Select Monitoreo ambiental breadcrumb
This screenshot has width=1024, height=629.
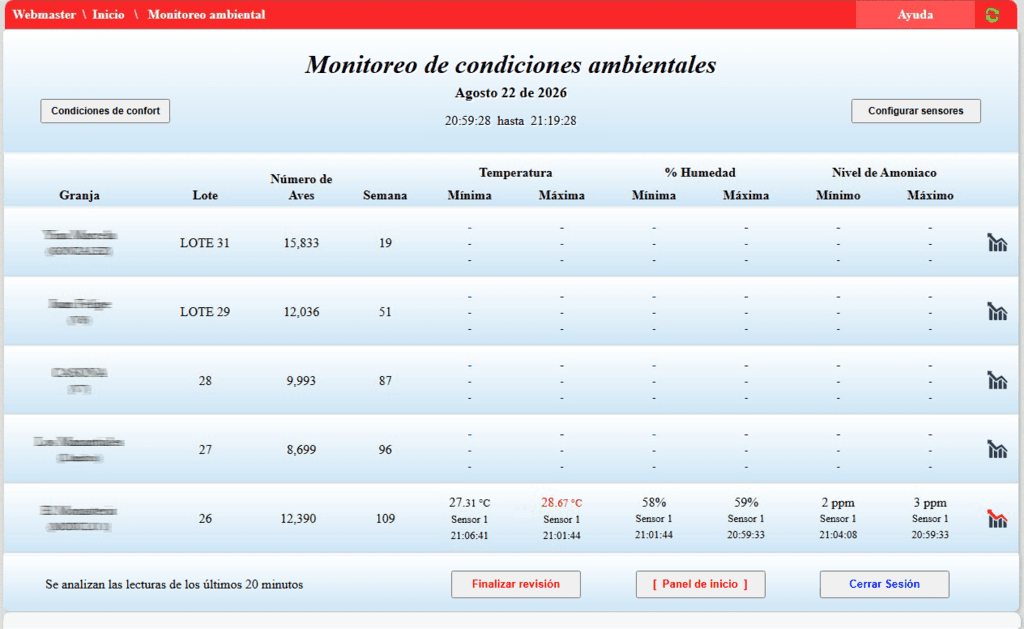(206, 15)
